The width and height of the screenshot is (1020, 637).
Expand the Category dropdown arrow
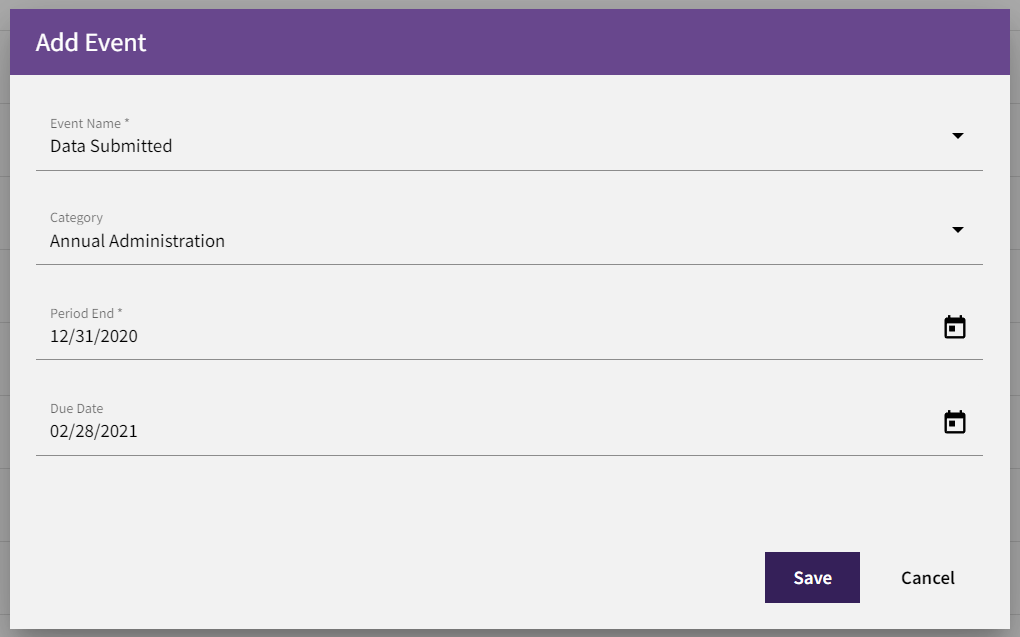coord(958,230)
